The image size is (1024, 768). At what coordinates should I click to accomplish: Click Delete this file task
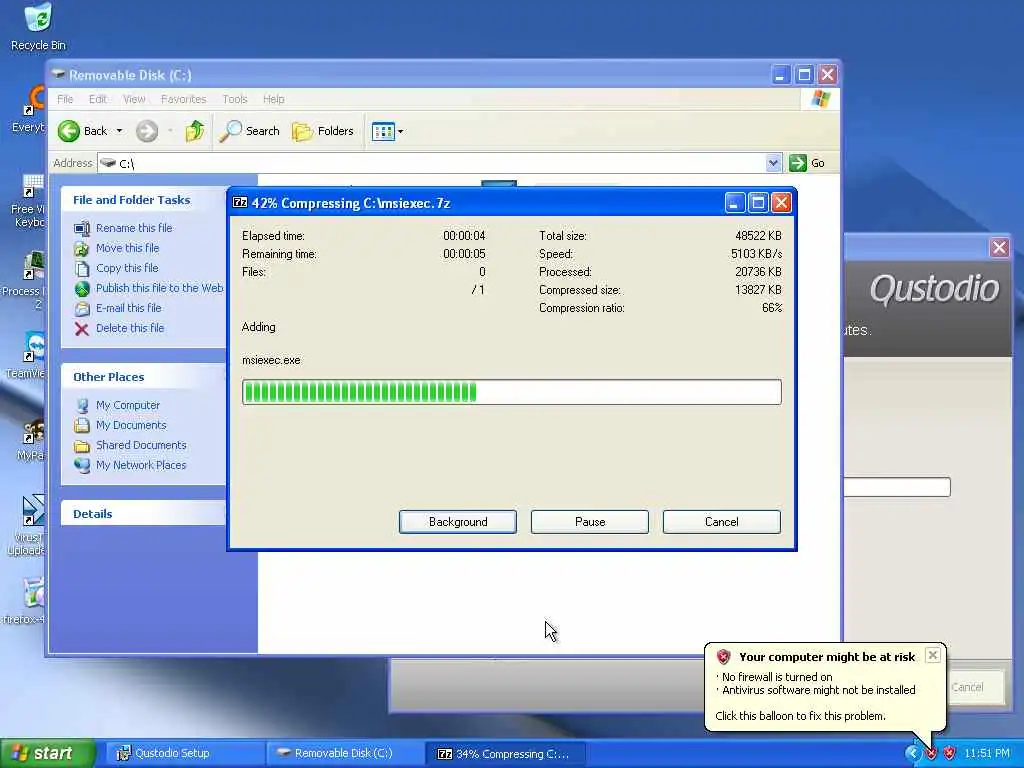click(x=130, y=328)
